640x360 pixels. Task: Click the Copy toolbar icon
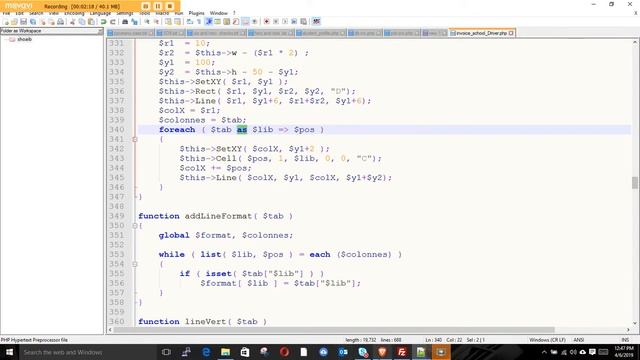[x=81, y=22]
